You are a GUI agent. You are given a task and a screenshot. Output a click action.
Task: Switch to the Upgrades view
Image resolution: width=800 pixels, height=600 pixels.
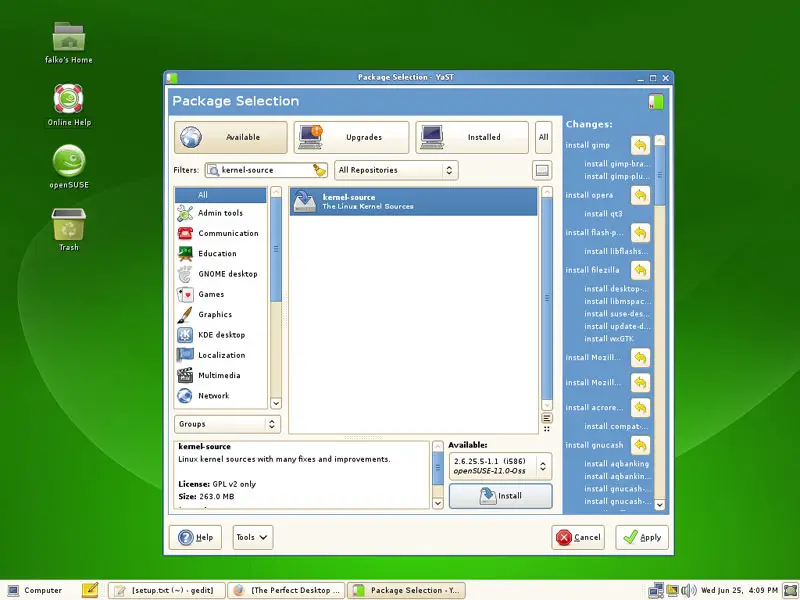click(x=352, y=137)
